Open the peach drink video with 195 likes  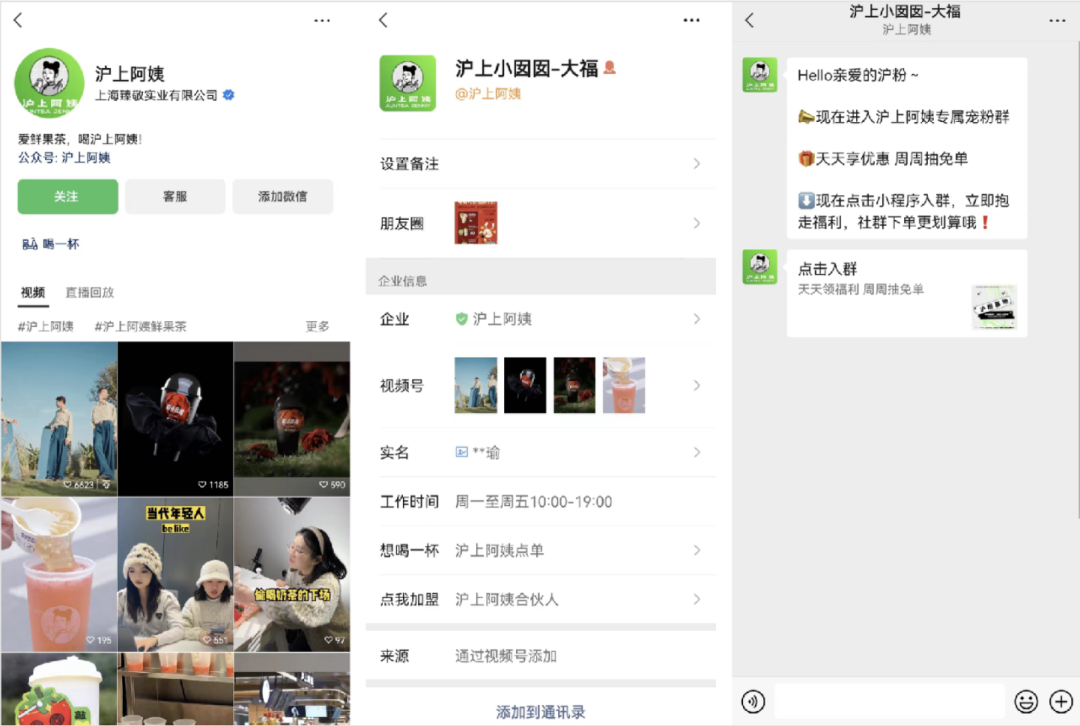point(59,574)
